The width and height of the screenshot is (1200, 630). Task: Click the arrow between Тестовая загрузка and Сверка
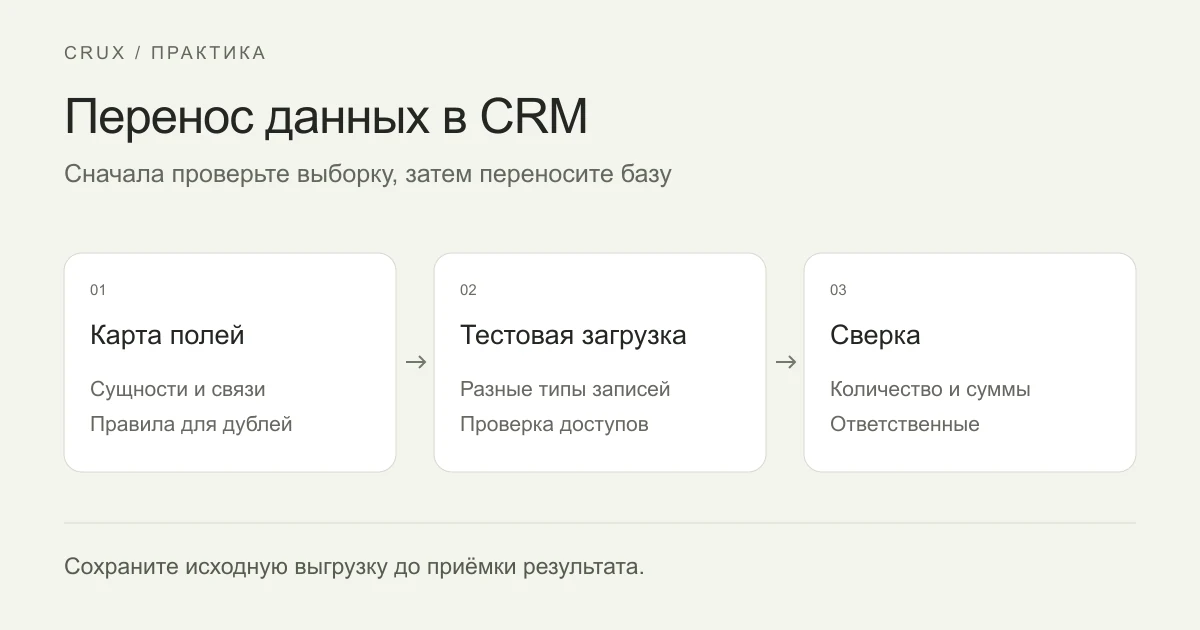(x=785, y=362)
